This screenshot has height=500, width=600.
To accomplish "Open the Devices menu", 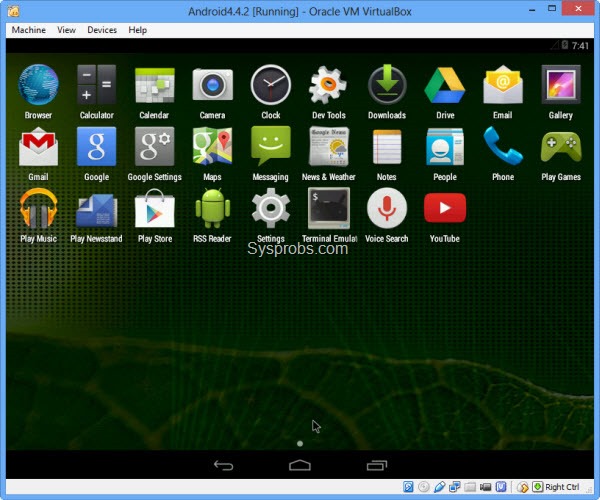I will click(102, 30).
